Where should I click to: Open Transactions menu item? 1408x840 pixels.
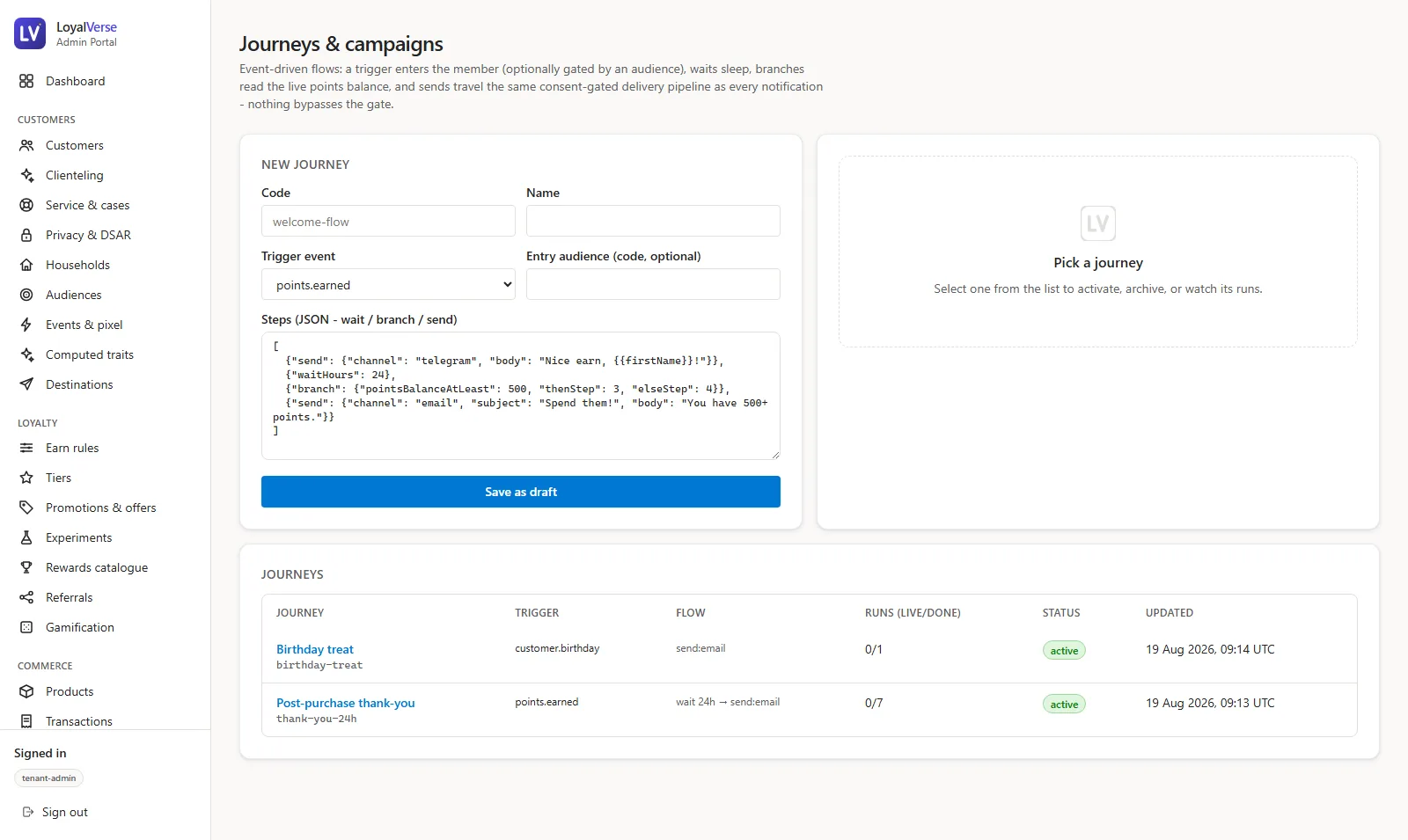pyautogui.click(x=106, y=721)
